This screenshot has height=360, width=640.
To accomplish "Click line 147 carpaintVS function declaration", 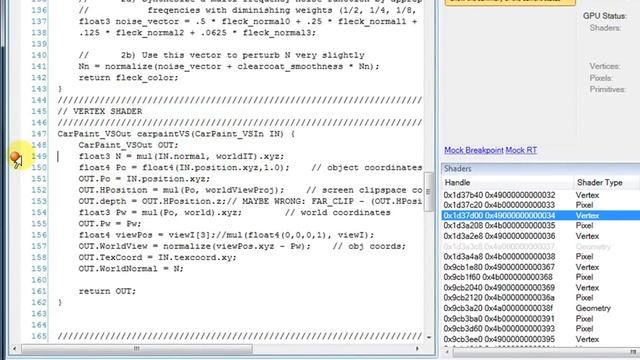I will click(176, 134).
